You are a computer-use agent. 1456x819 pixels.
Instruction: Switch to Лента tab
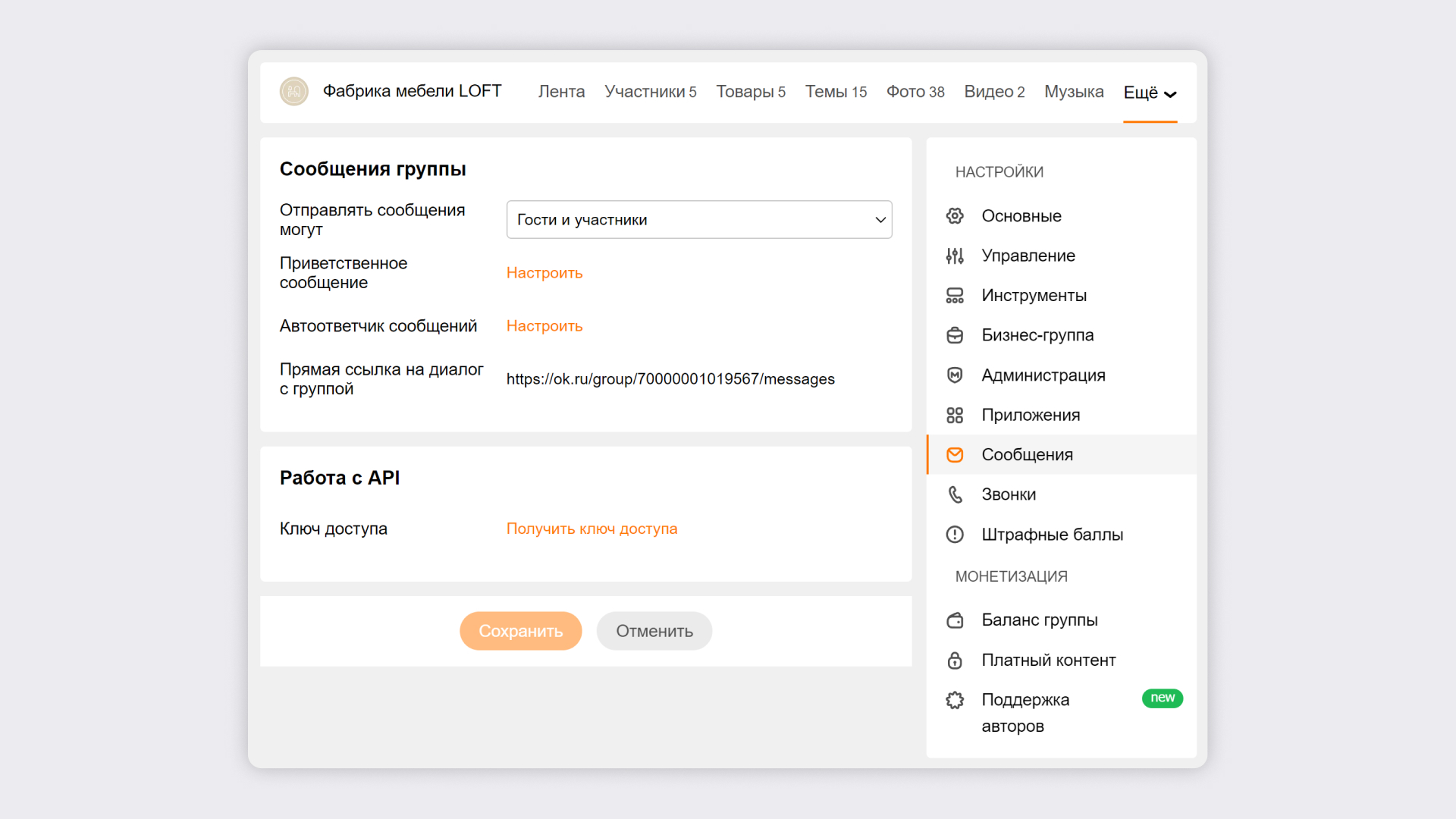(x=561, y=91)
